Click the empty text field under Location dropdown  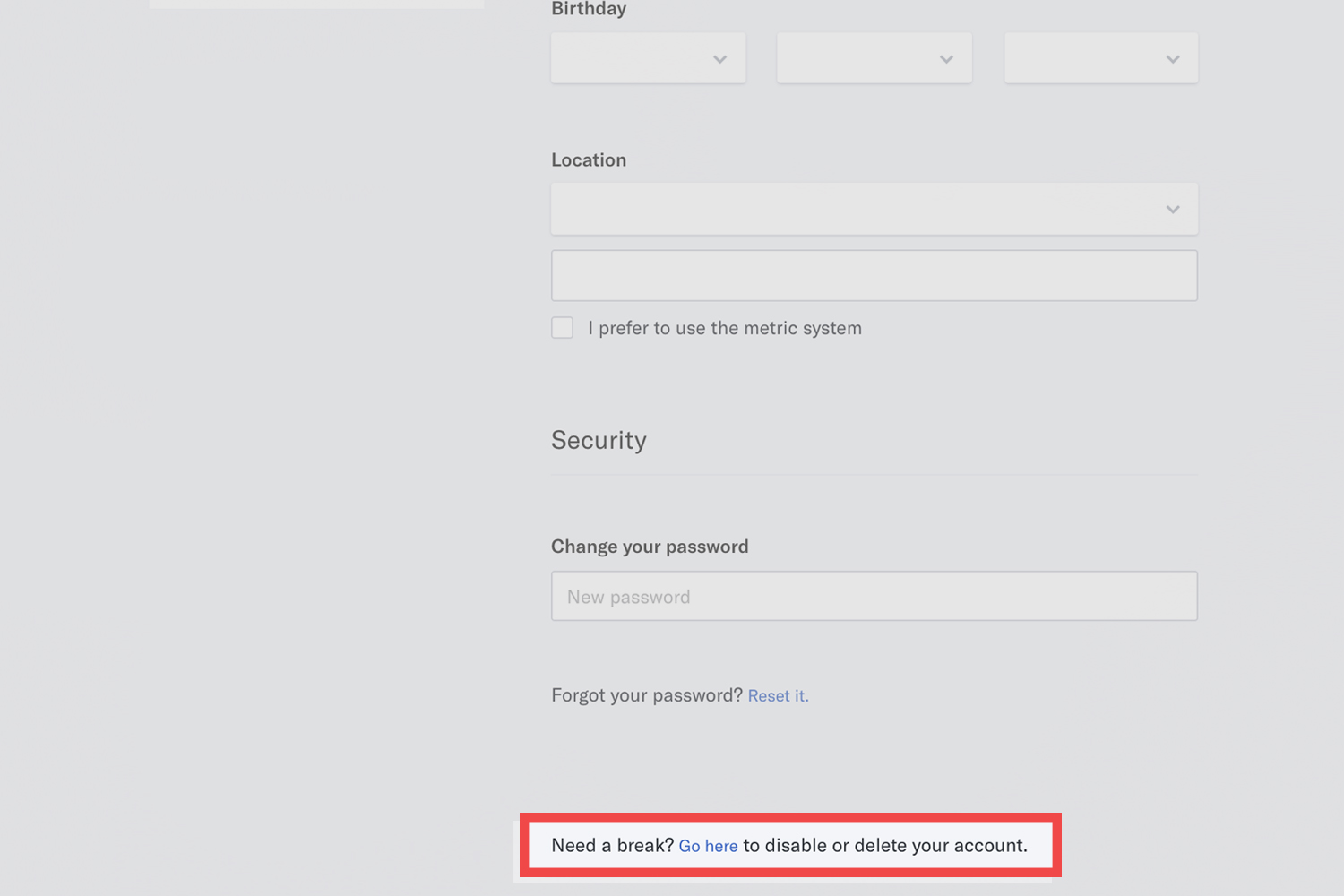click(874, 276)
